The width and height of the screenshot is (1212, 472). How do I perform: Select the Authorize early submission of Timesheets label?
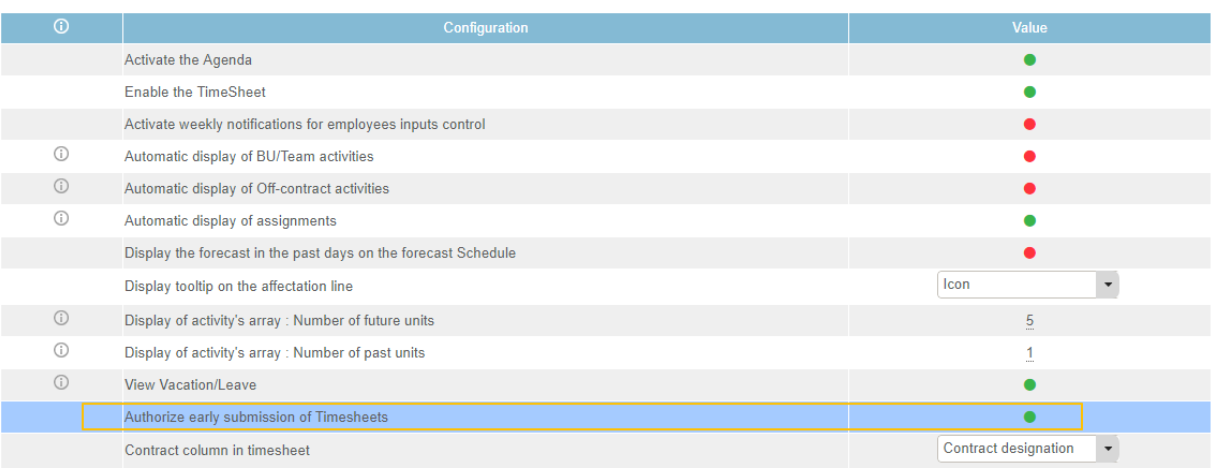[x=256, y=417]
